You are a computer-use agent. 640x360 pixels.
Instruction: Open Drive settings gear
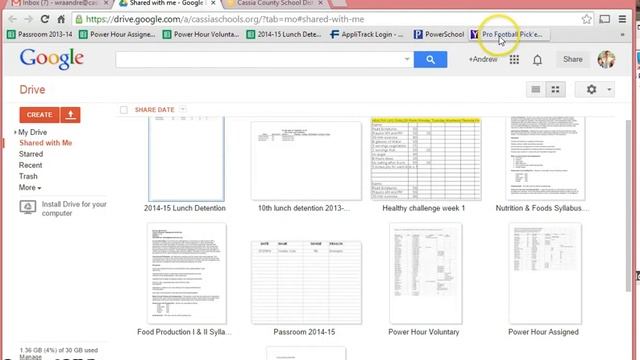point(591,89)
